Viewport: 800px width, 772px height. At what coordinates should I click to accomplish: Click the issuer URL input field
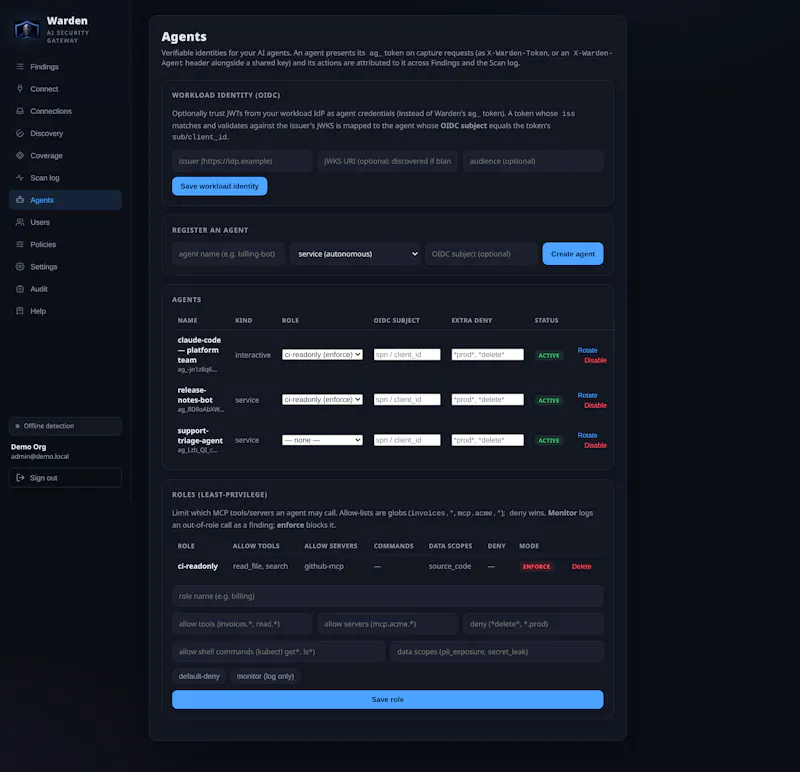click(242, 161)
